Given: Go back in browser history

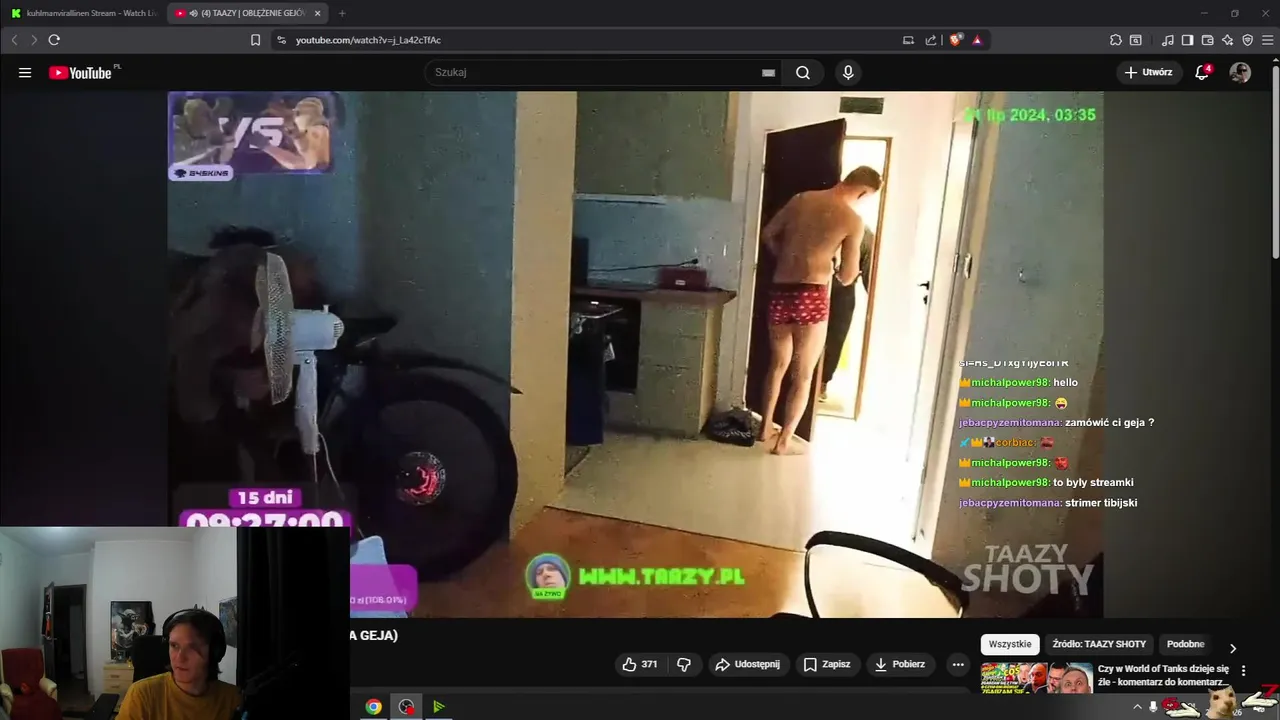Looking at the screenshot, I should 14,40.
